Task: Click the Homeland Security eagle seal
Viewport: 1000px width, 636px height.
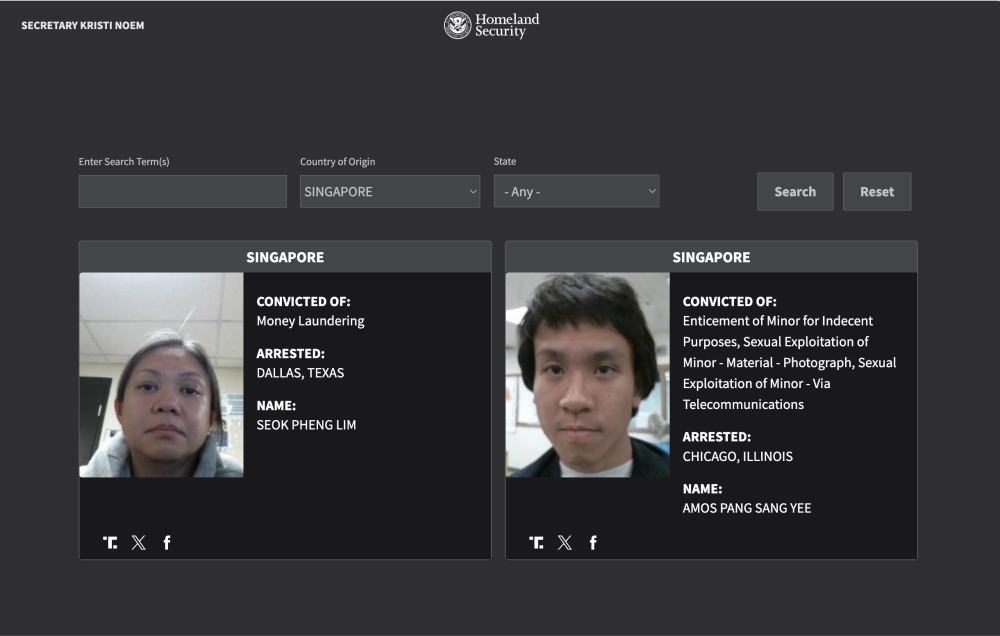Action: pos(459,25)
